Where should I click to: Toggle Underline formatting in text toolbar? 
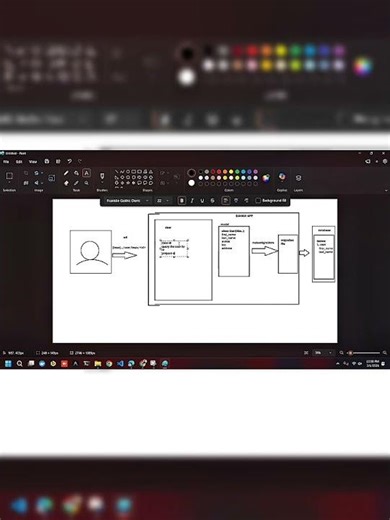pos(202,201)
